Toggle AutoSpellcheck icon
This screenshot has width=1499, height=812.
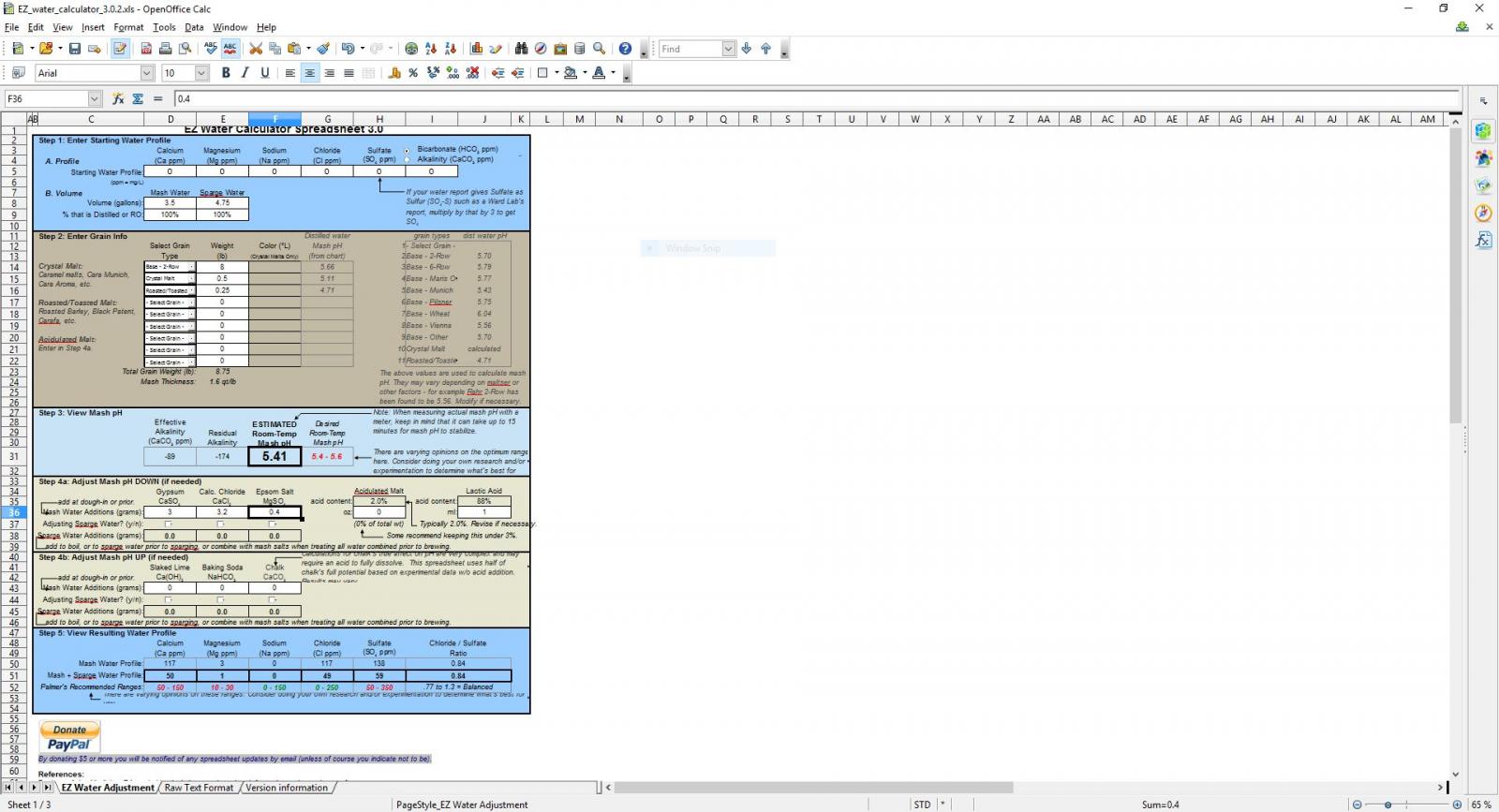point(230,49)
